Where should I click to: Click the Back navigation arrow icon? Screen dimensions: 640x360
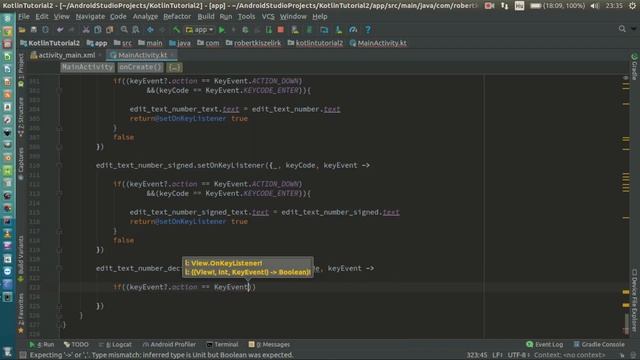(x=150, y=30)
